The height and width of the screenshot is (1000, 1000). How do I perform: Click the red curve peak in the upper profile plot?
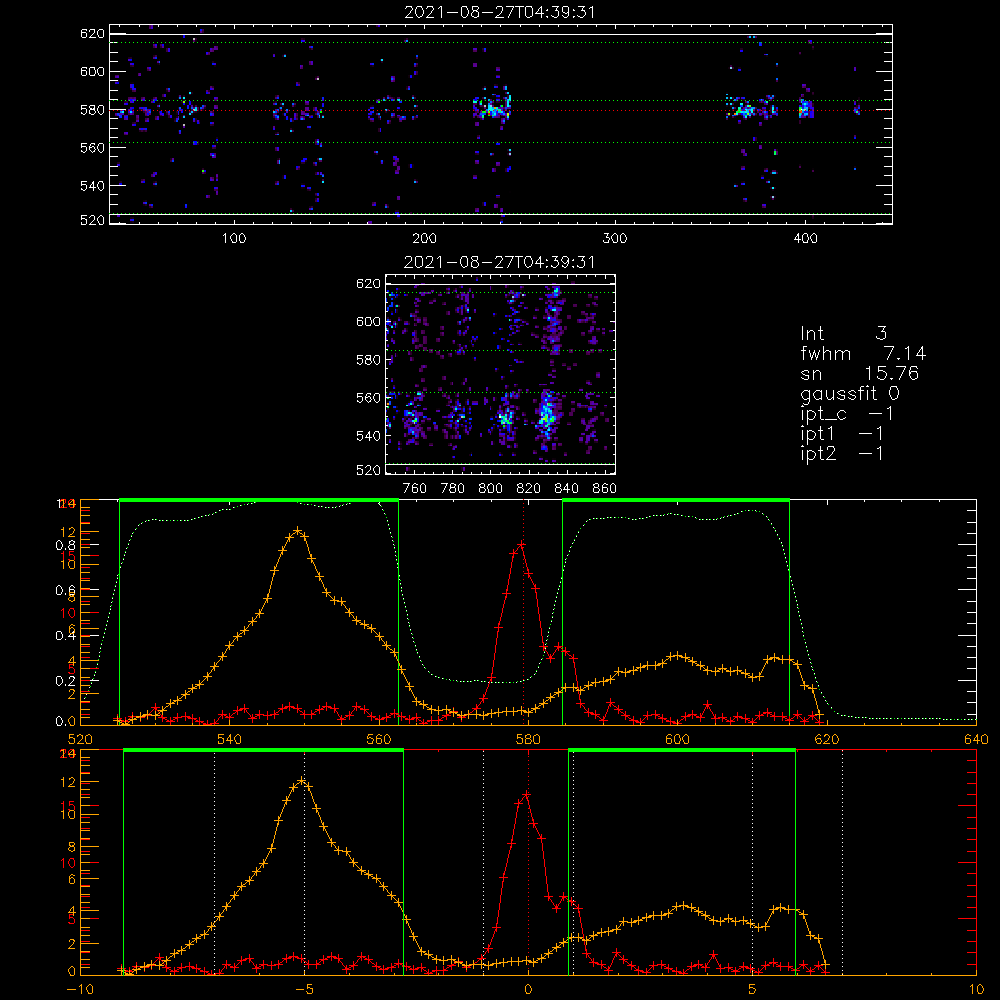522,544
